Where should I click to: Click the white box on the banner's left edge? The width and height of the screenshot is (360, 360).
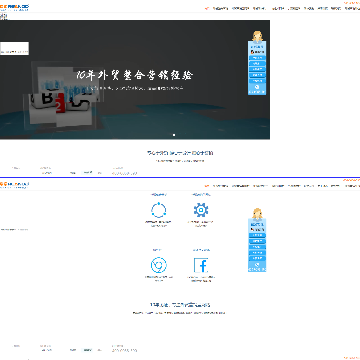14,49
